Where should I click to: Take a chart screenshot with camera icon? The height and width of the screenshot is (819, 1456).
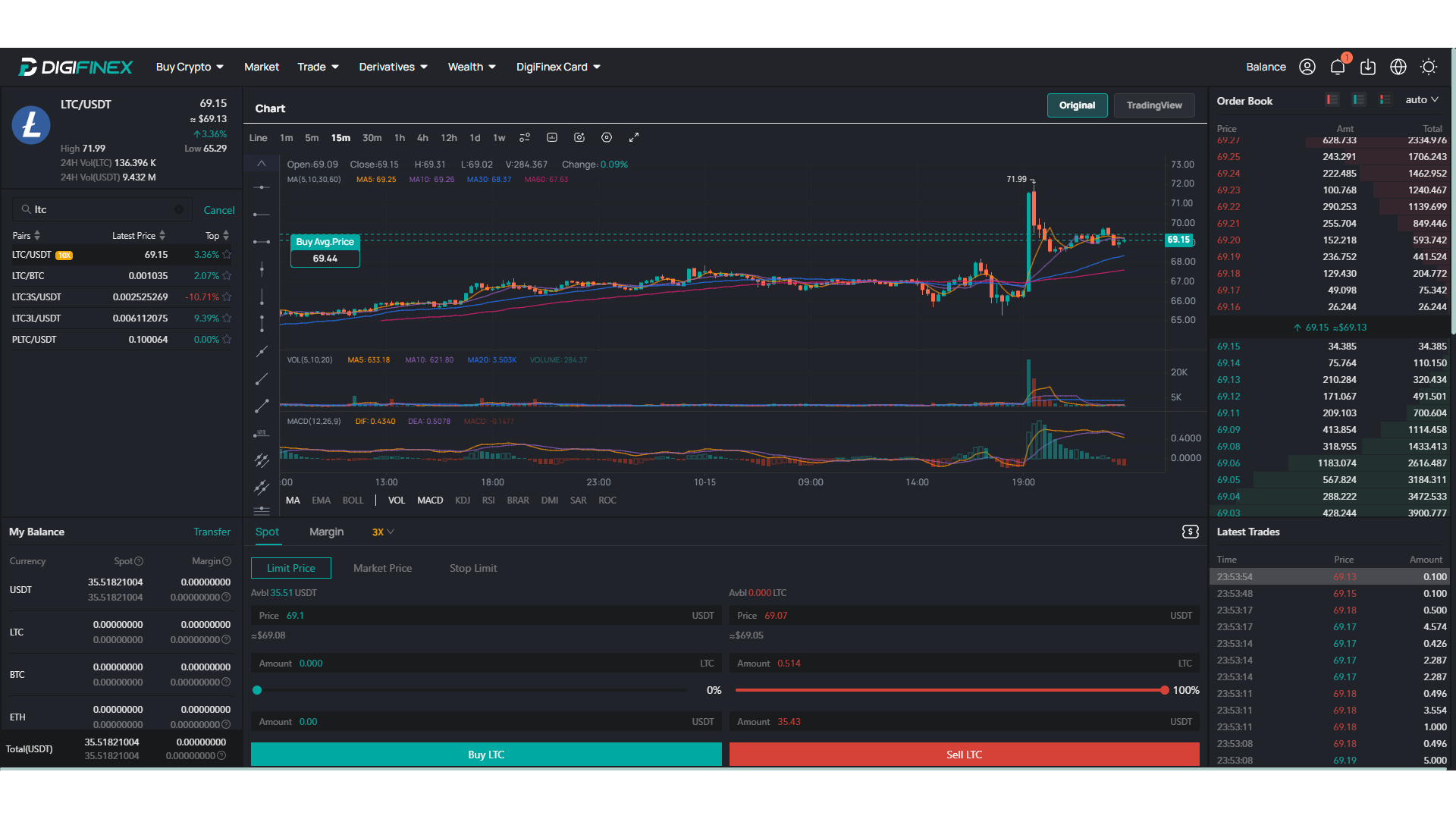tap(579, 137)
